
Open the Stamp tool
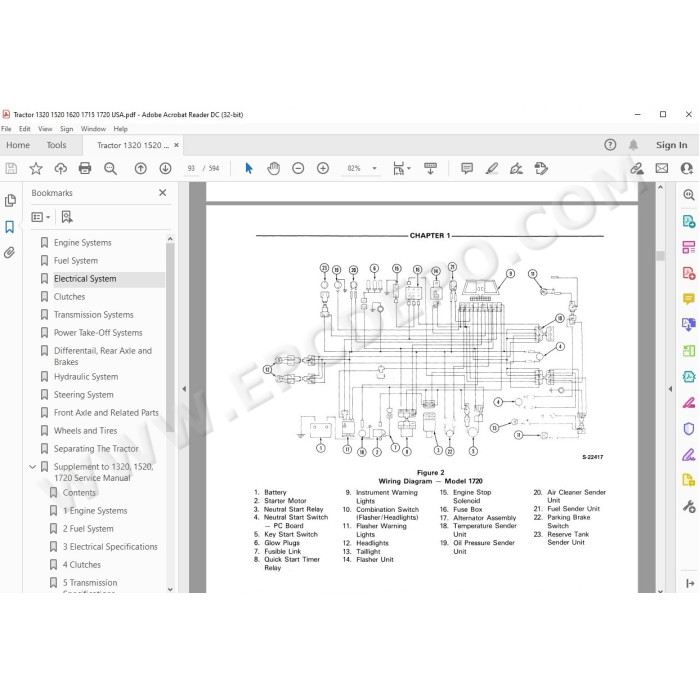tap(541, 168)
